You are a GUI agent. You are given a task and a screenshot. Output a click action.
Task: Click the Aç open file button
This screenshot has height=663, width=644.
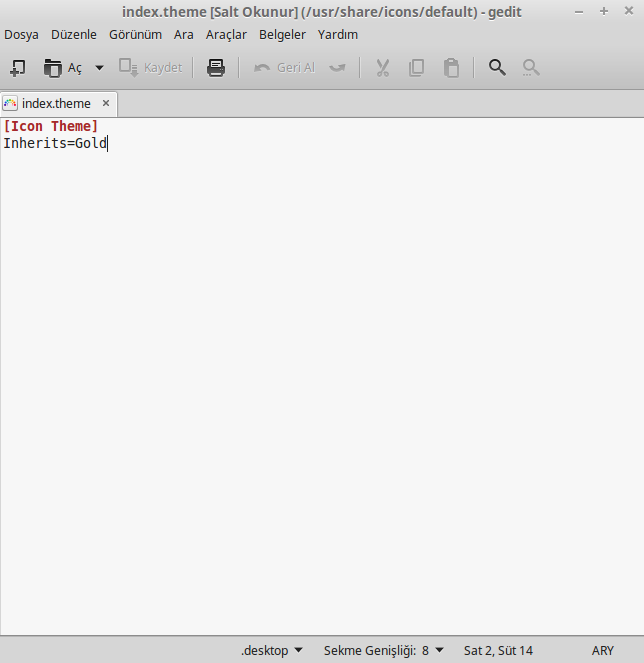(63, 68)
